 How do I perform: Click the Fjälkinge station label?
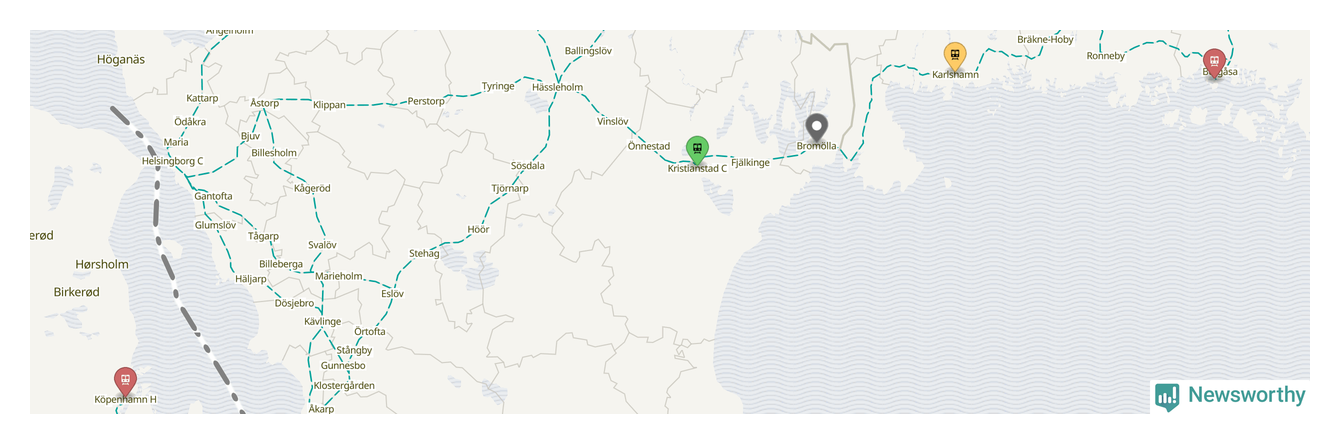750,162
